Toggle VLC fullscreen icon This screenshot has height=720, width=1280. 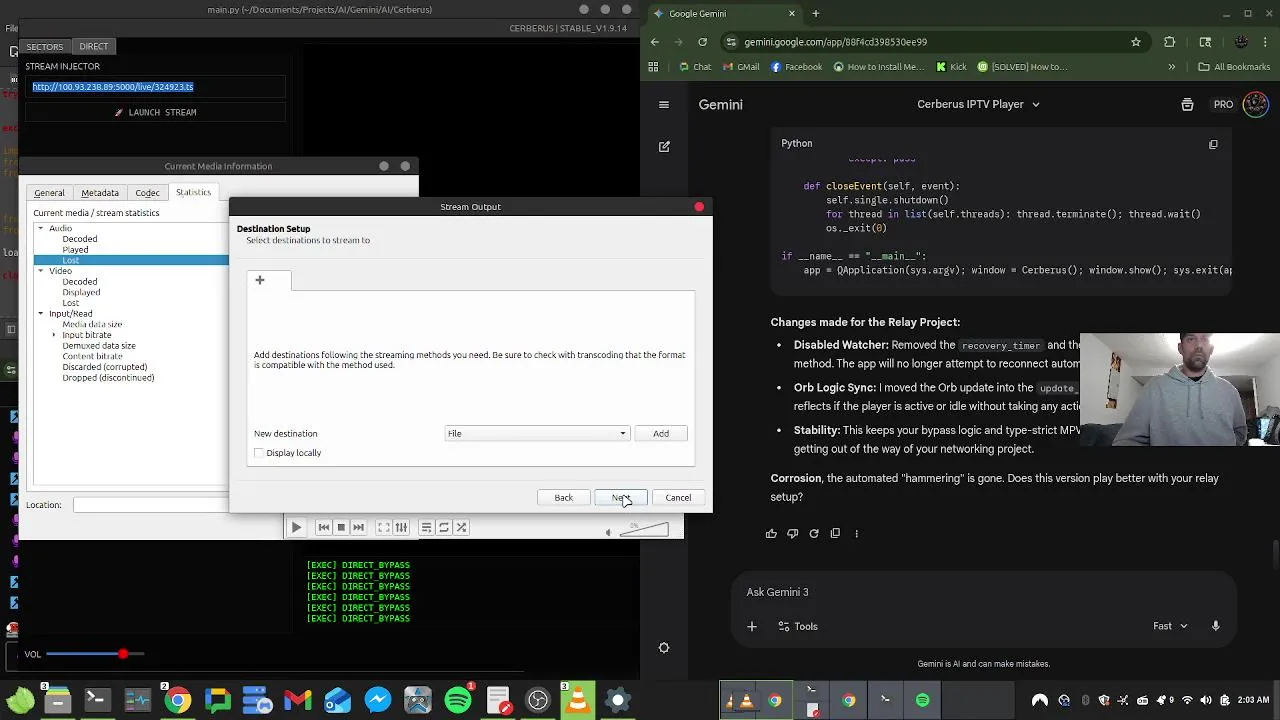coord(383,527)
